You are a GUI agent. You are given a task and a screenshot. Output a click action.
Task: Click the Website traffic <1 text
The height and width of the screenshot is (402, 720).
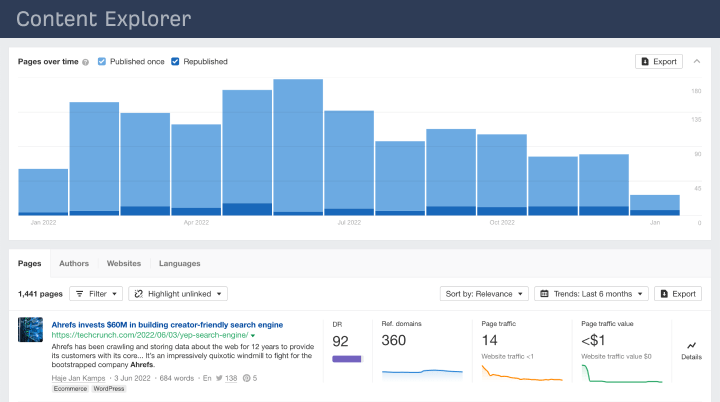click(x=507, y=357)
